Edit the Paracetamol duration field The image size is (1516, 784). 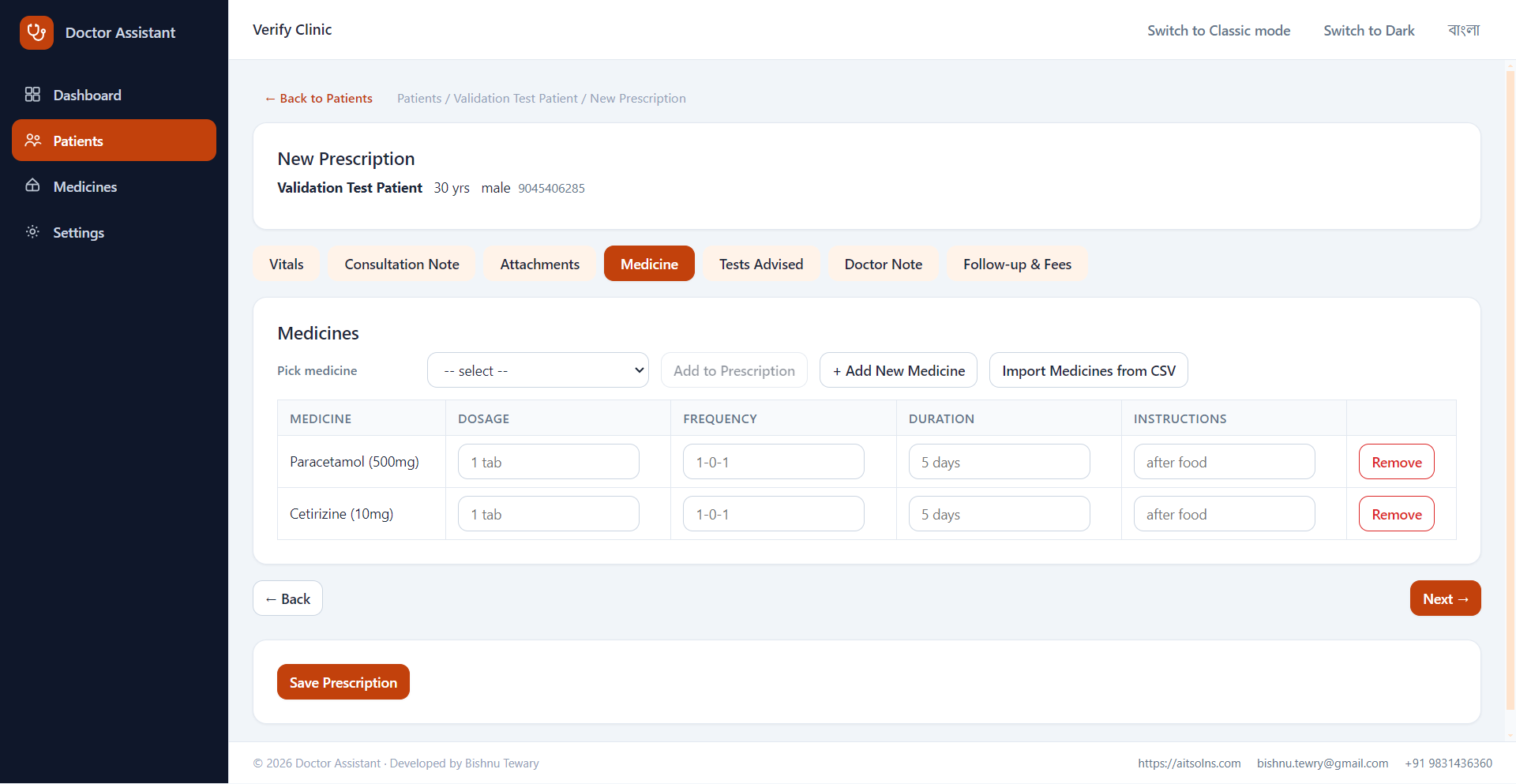click(x=1000, y=462)
